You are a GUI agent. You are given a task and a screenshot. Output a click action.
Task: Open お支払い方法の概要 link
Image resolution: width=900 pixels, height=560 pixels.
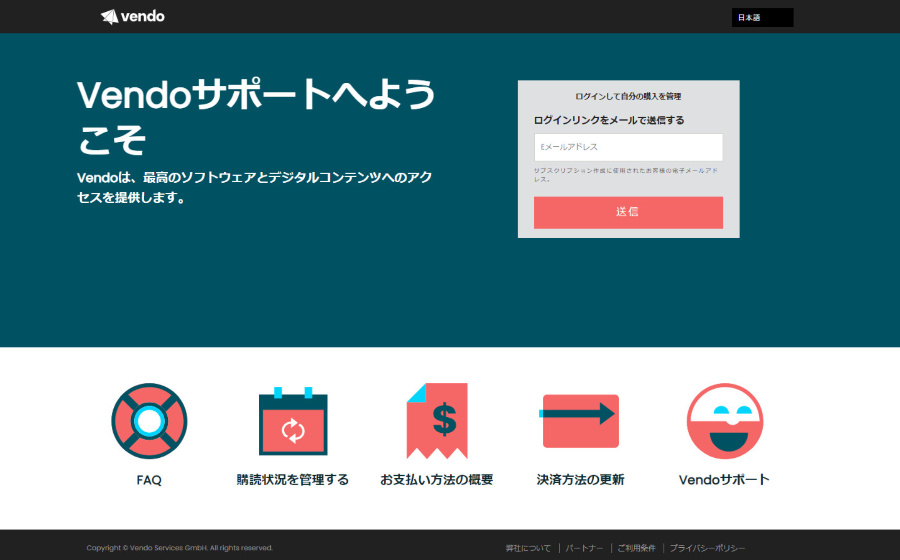437,480
